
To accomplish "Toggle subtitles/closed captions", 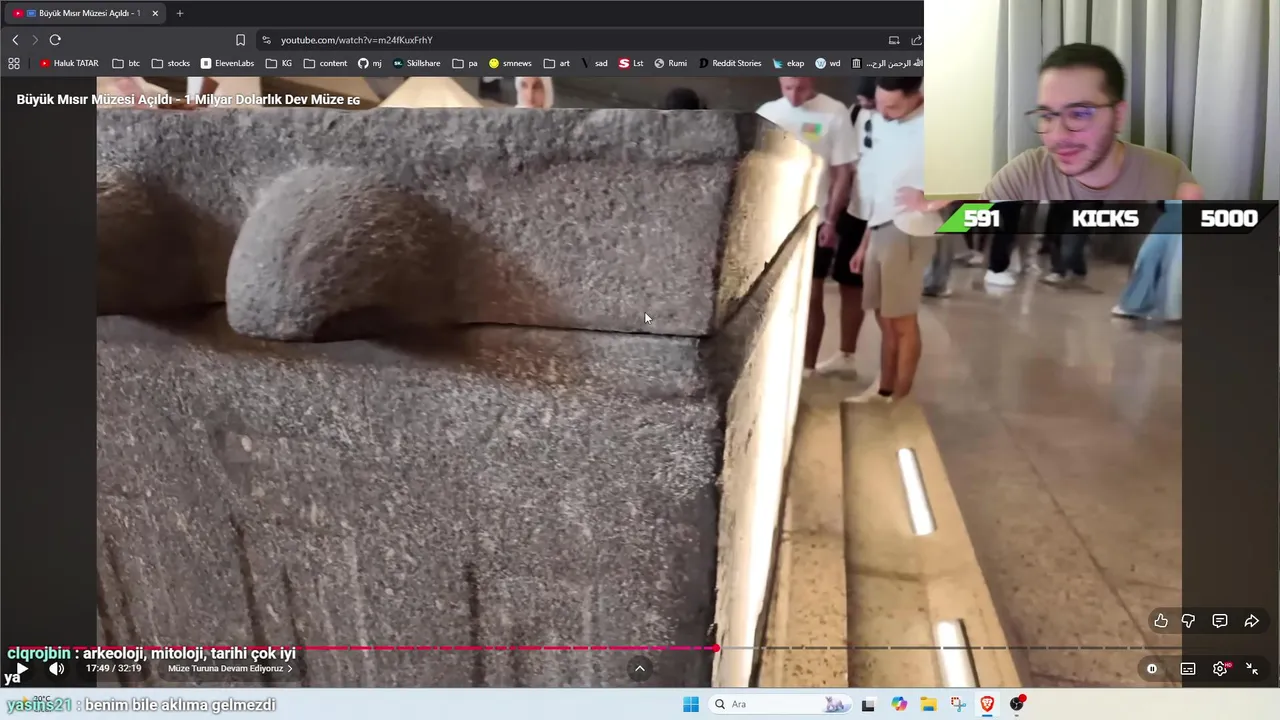I will [x=1188, y=669].
